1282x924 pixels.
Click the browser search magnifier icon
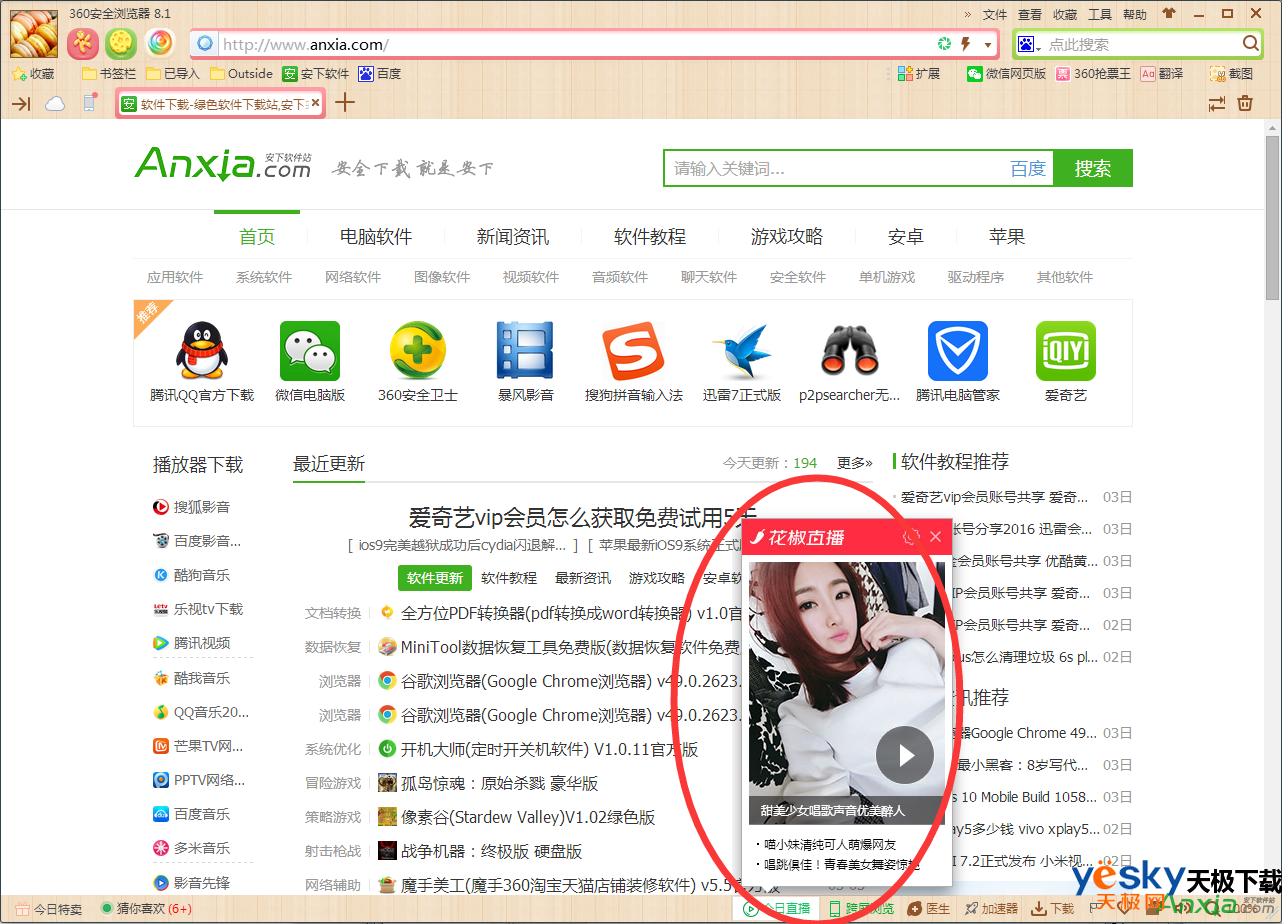coord(1250,43)
